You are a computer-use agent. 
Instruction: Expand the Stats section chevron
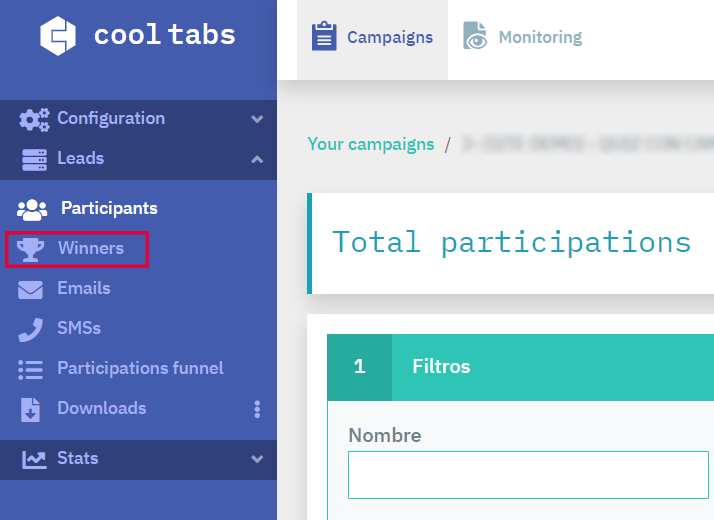[257, 459]
